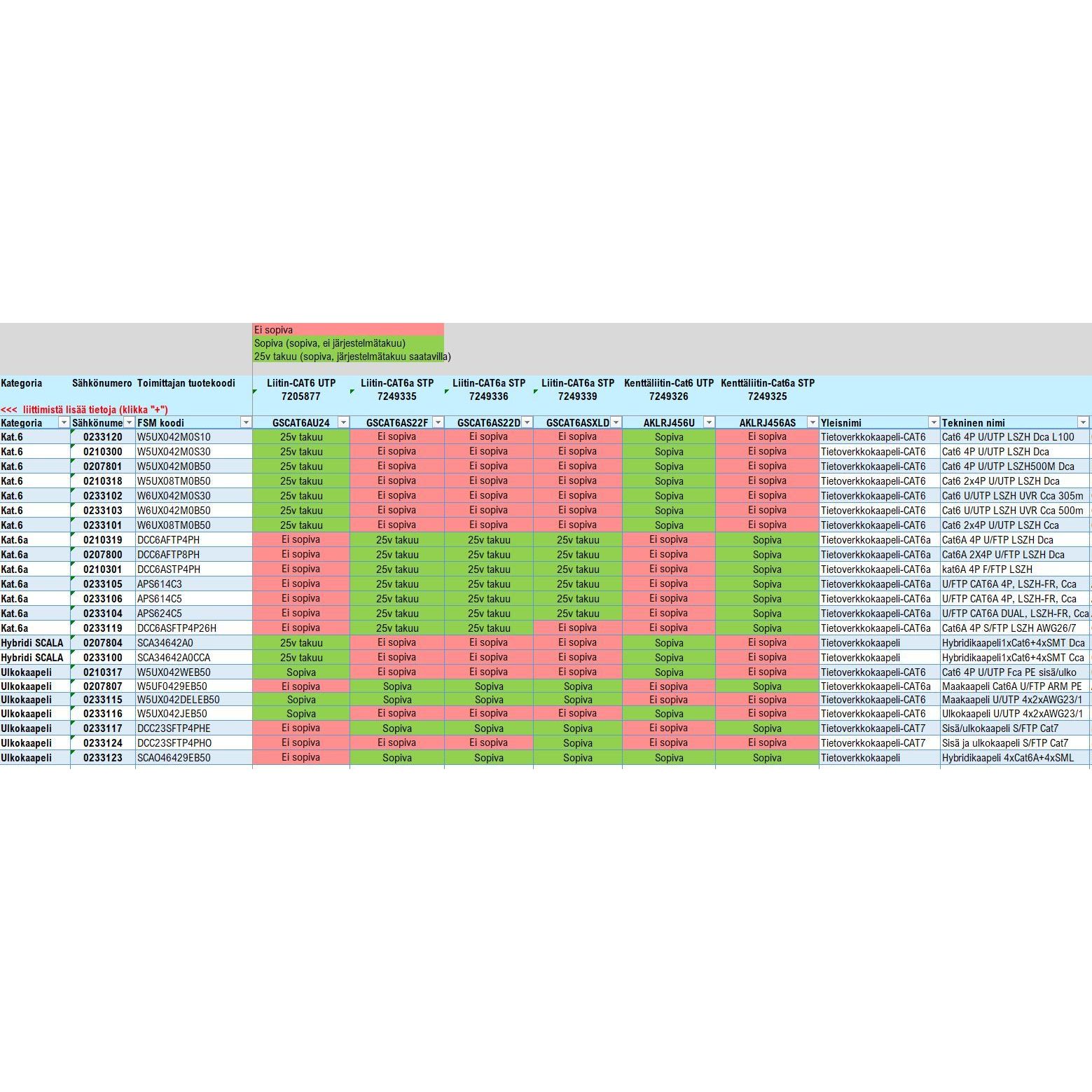Expand the Tekninen nimi filter dropdown

point(1083,422)
